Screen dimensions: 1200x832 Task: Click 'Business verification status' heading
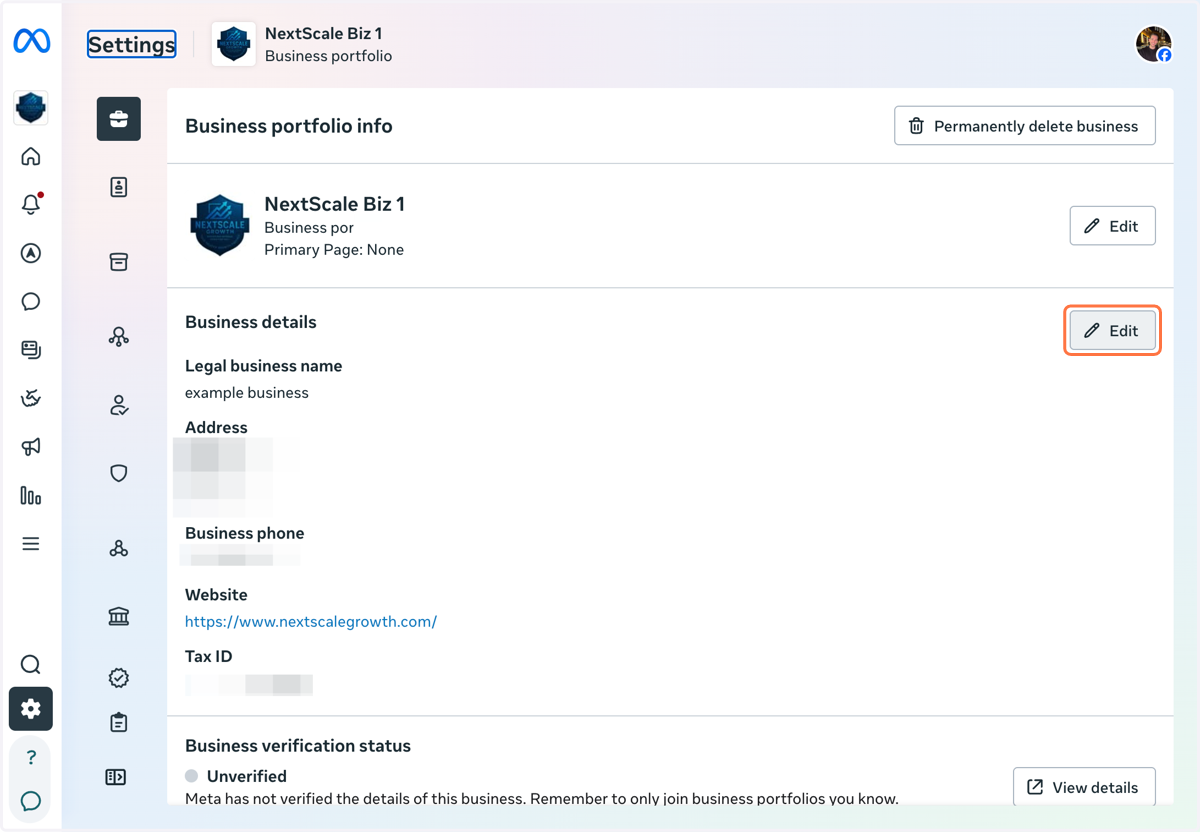coord(298,746)
